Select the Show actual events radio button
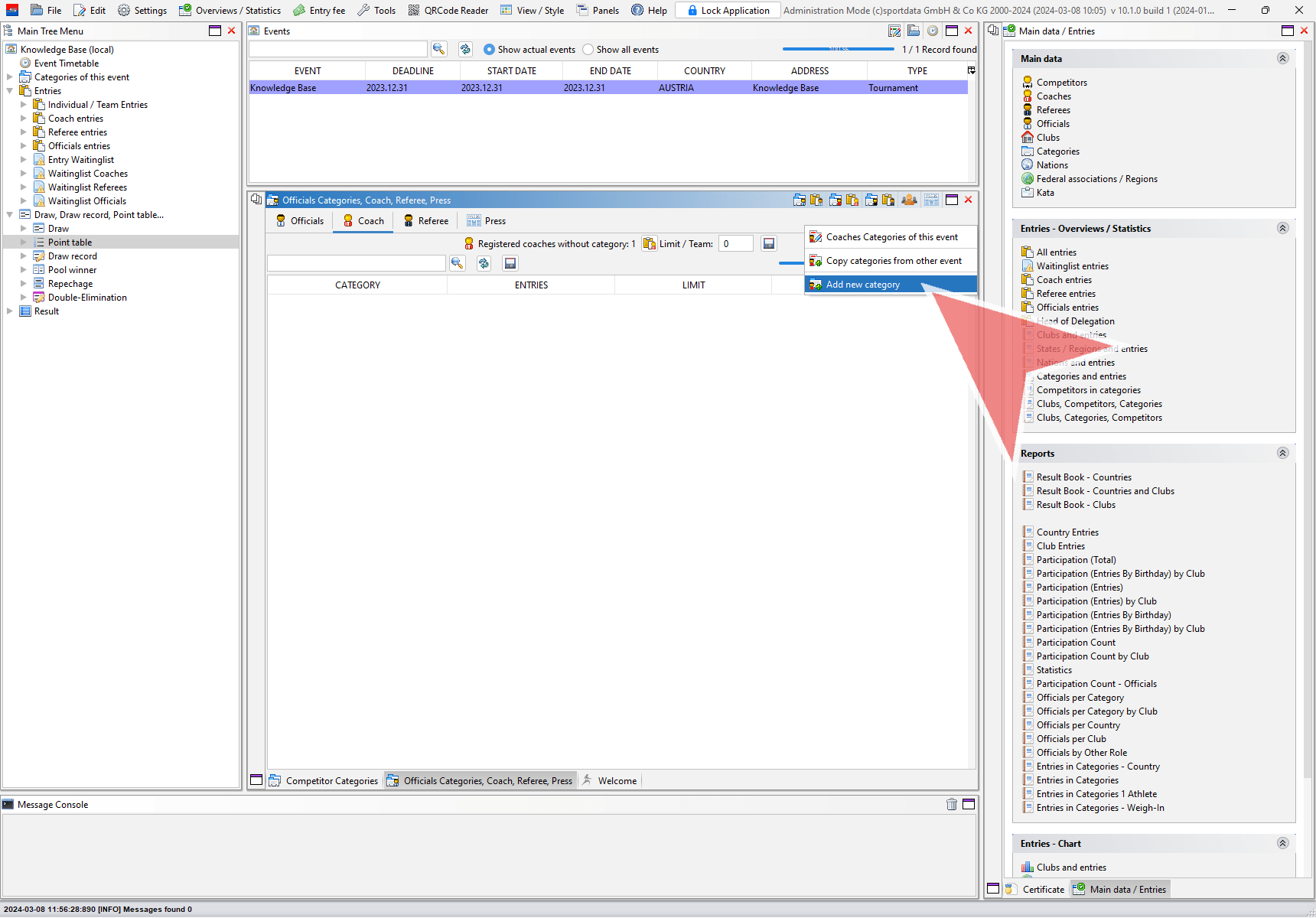The width and height of the screenshot is (1316, 918). coord(490,50)
